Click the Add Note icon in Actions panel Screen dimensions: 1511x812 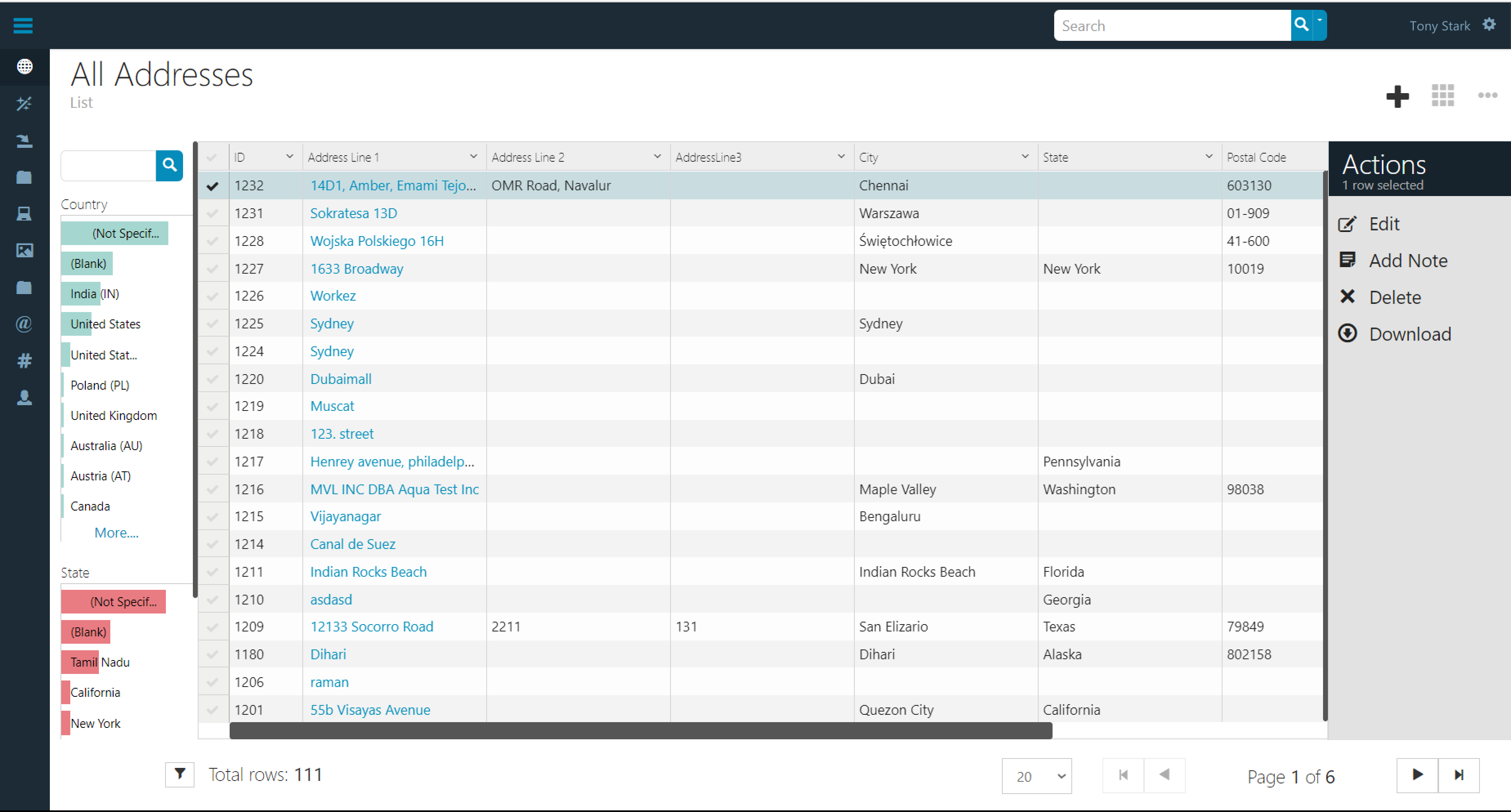[1350, 260]
